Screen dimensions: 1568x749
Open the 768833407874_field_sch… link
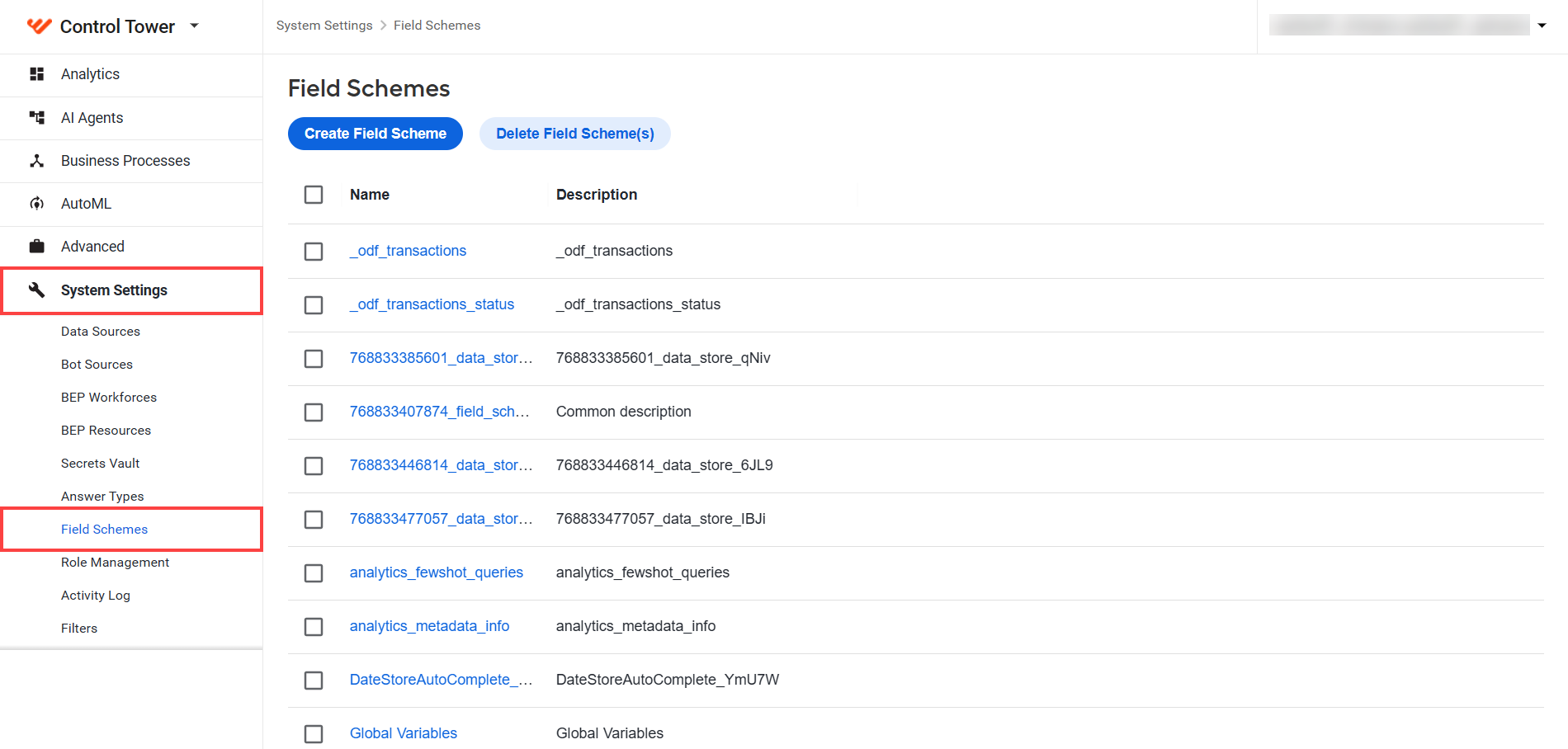[x=440, y=412]
